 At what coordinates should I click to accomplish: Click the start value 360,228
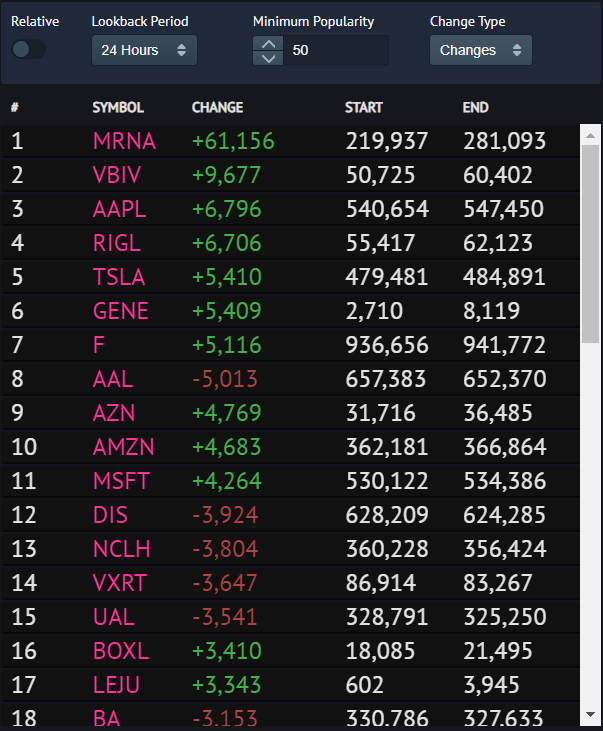point(387,550)
